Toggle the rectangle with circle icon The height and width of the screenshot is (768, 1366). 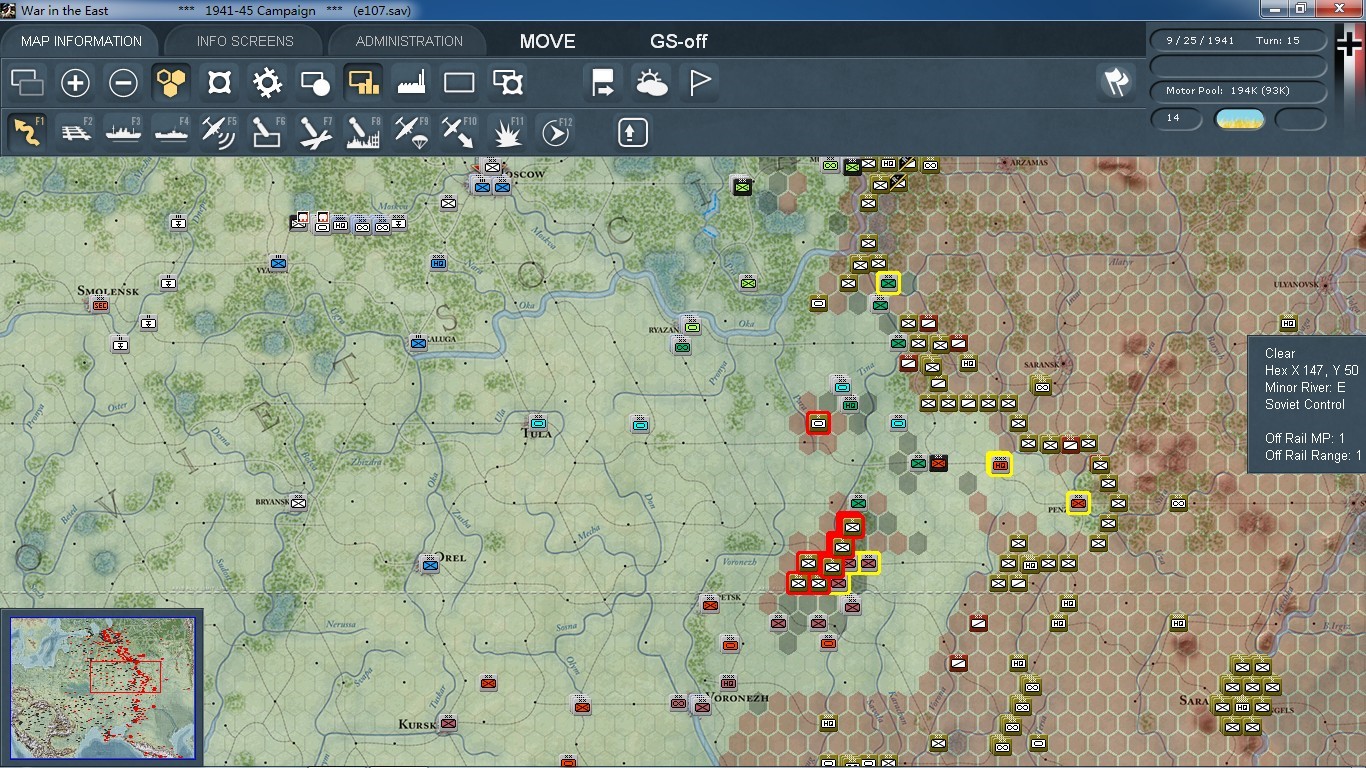pos(315,82)
